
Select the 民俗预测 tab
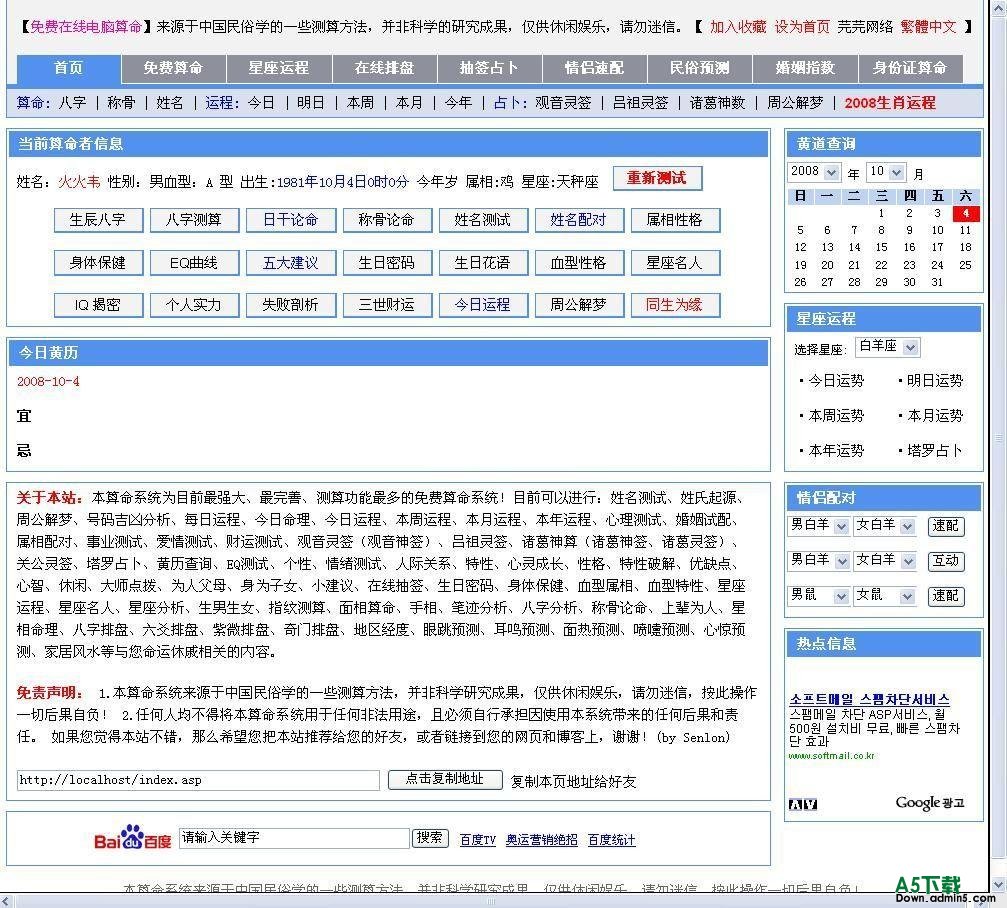click(700, 69)
